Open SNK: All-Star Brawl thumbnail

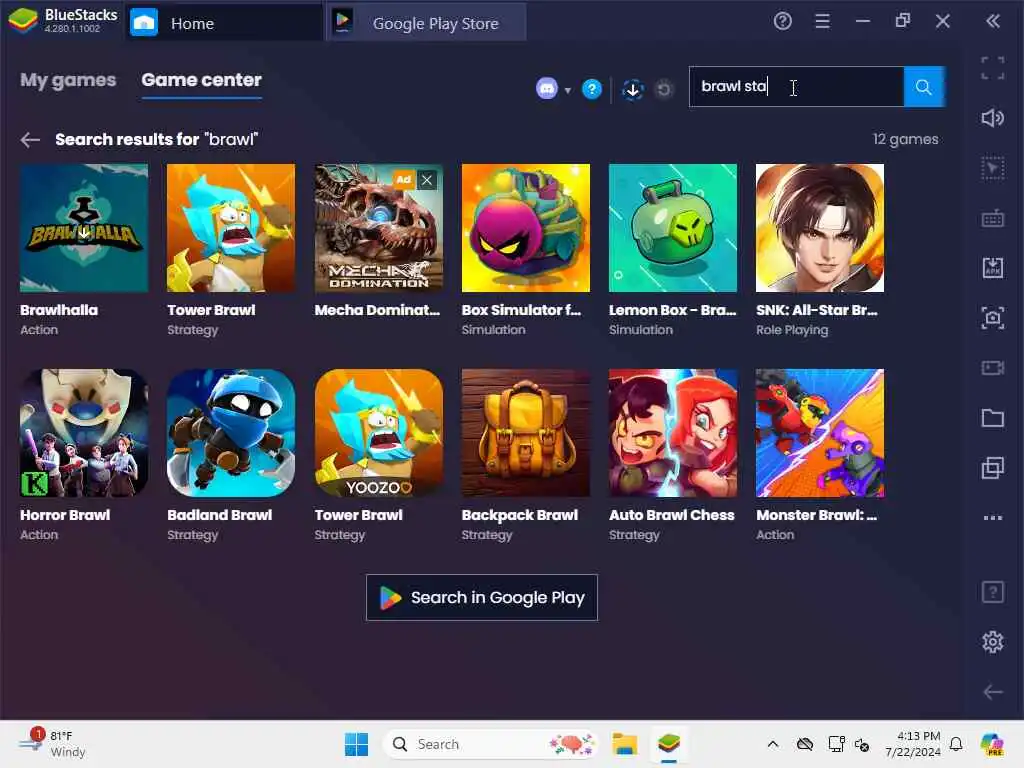coord(820,227)
